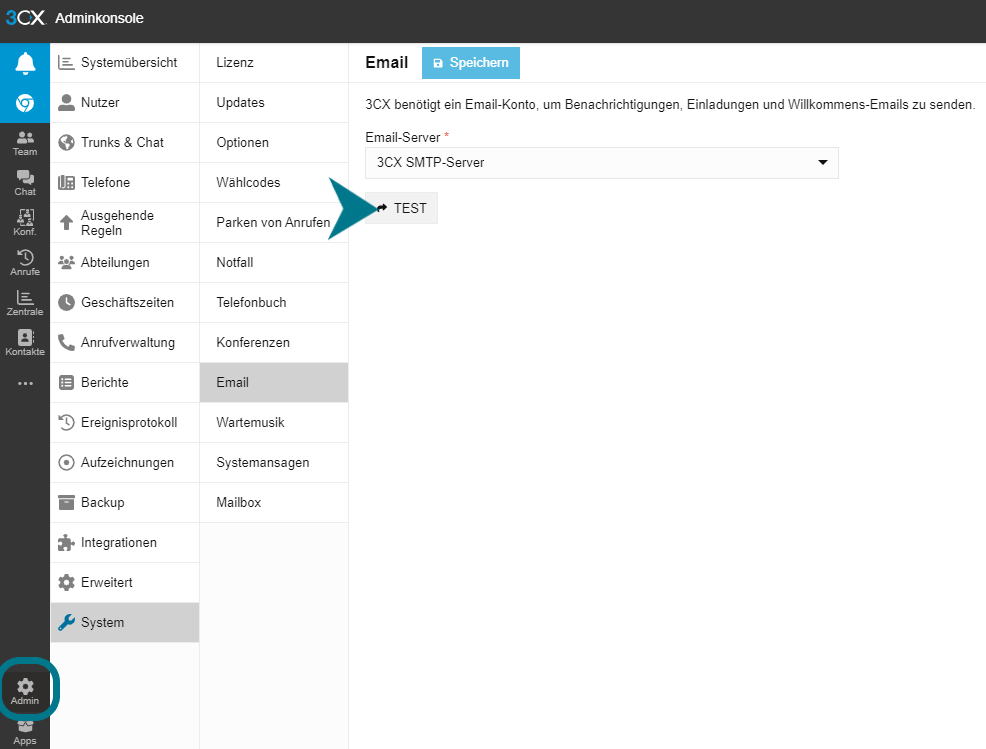Open the Kontakte contacts icon
This screenshot has height=749, width=986.
[25, 343]
